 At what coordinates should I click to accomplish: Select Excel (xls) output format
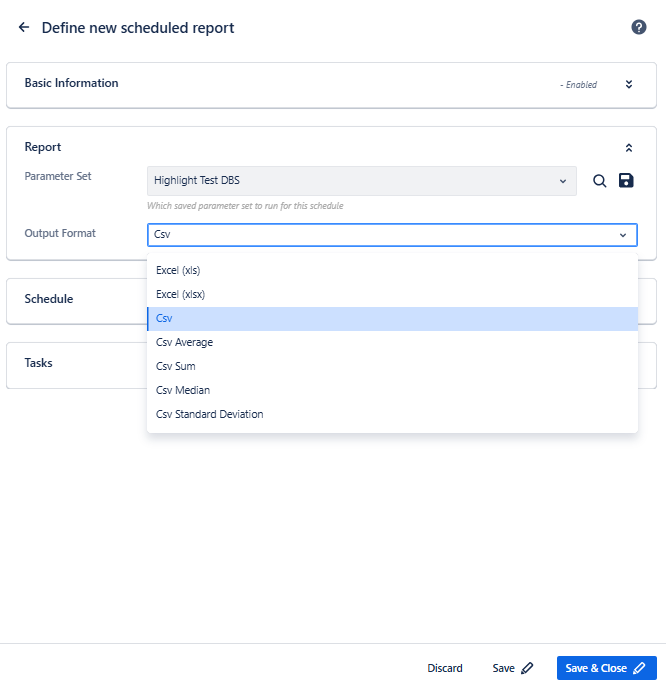coord(180,270)
